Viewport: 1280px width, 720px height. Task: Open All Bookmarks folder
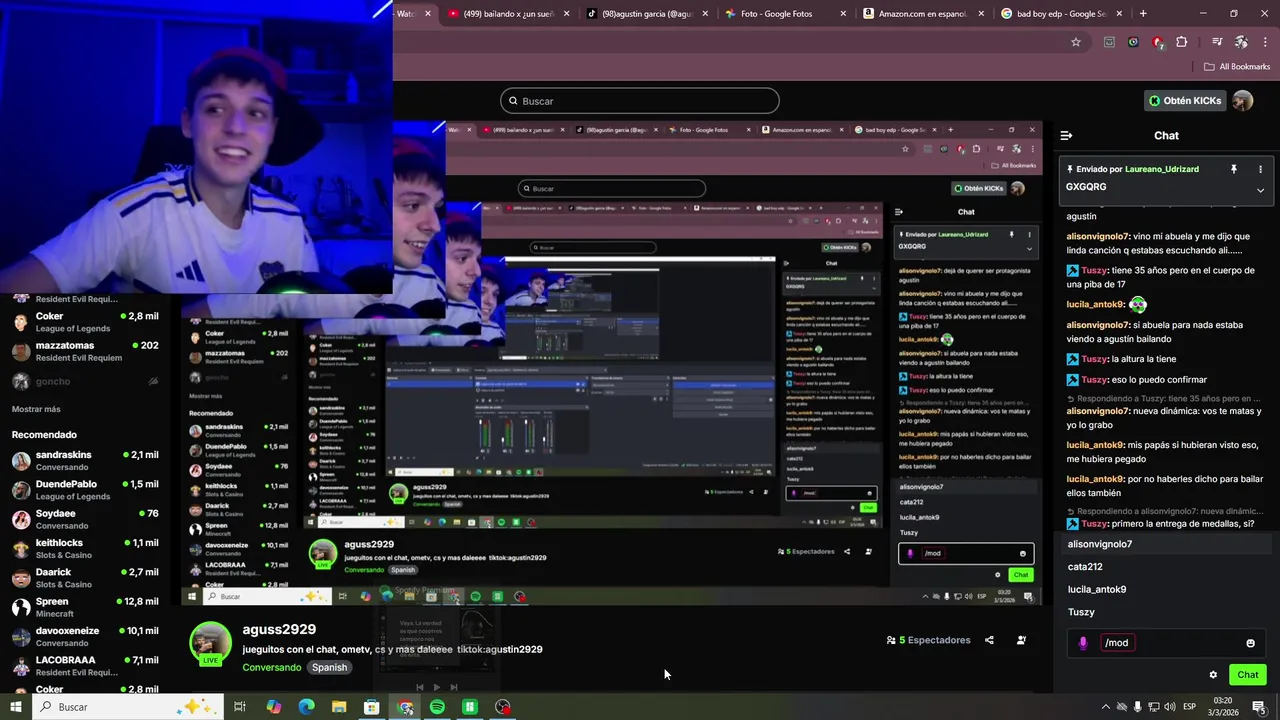click(1237, 67)
